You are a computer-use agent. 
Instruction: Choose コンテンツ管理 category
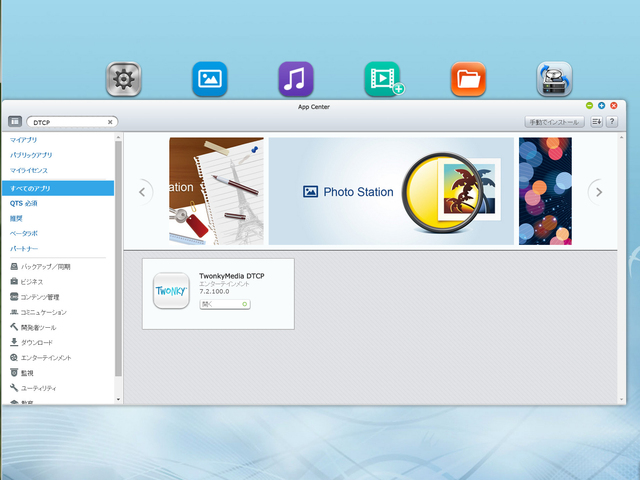[35, 297]
